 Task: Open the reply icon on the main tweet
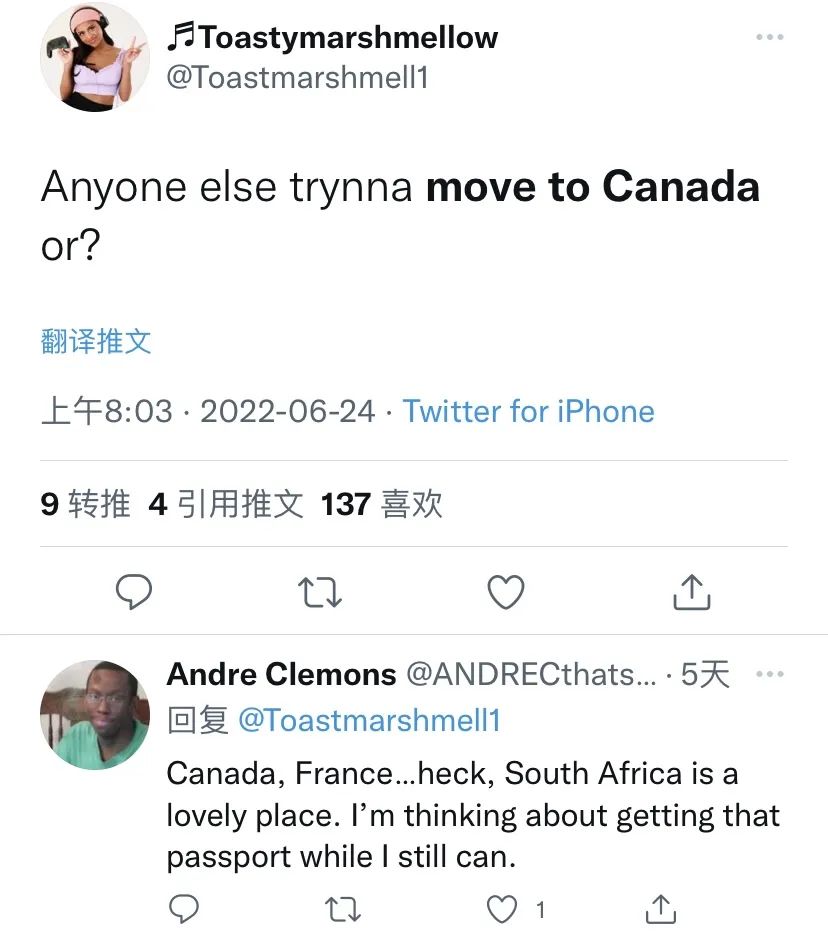point(135,591)
